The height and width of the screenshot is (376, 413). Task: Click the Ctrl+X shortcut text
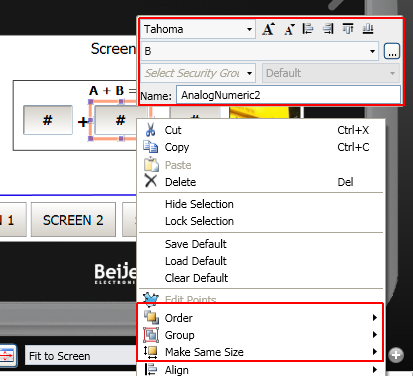(353, 130)
